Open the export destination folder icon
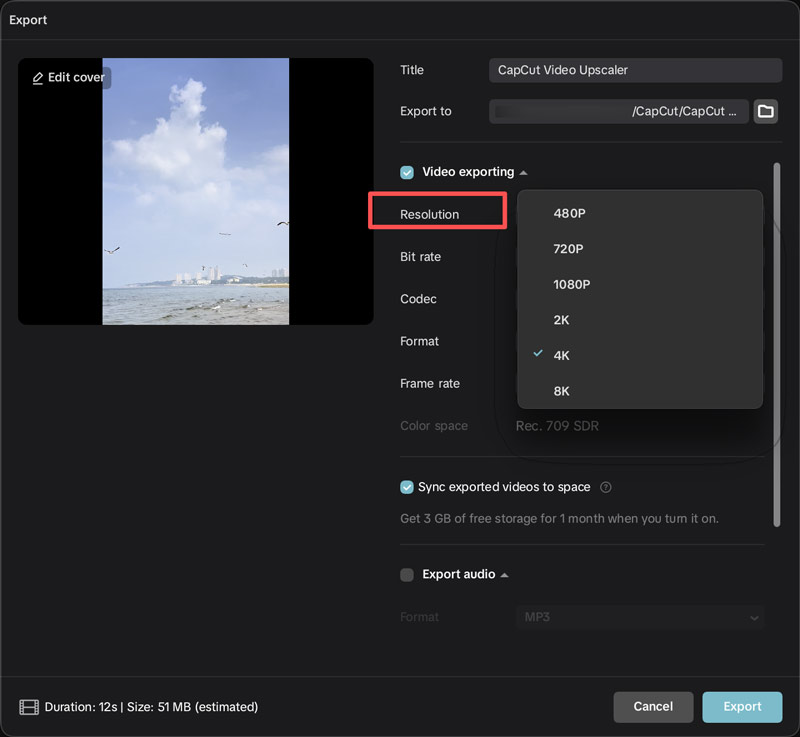800x737 pixels. tap(764, 111)
